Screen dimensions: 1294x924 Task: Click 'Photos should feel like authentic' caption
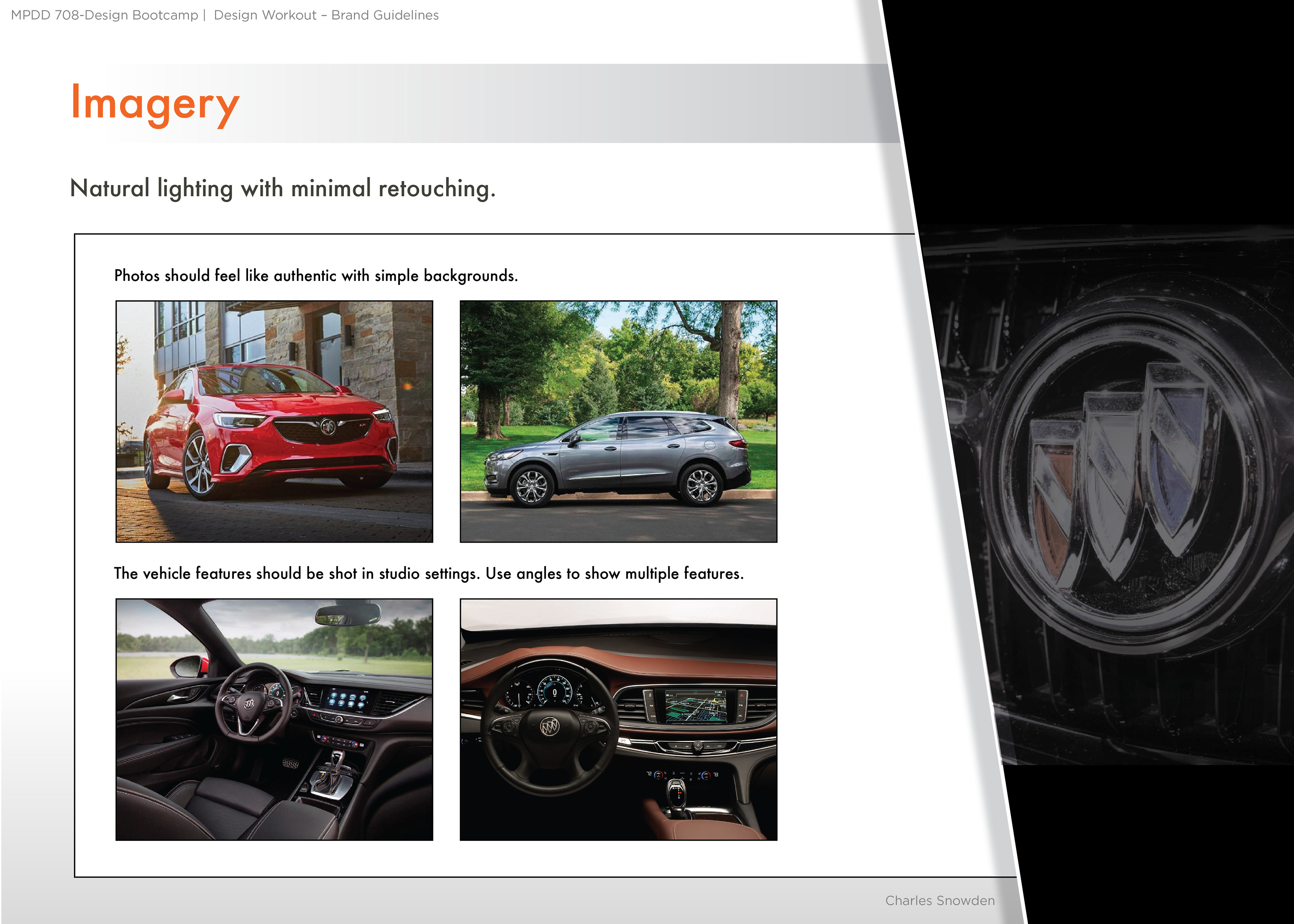coord(316,276)
